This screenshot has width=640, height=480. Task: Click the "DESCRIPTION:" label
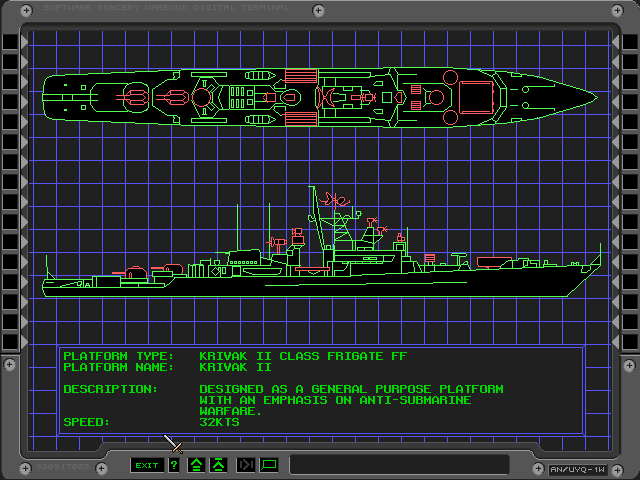pos(110,389)
